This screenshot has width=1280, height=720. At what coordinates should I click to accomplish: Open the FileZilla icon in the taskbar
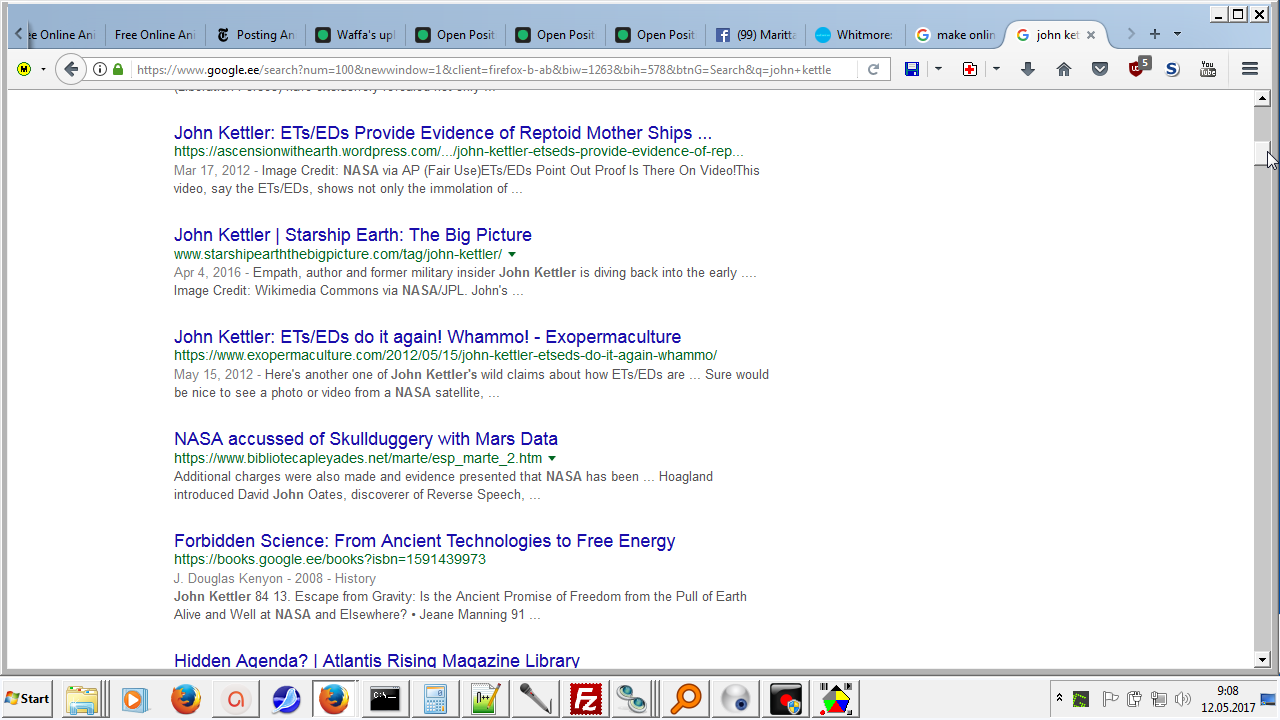click(586, 698)
